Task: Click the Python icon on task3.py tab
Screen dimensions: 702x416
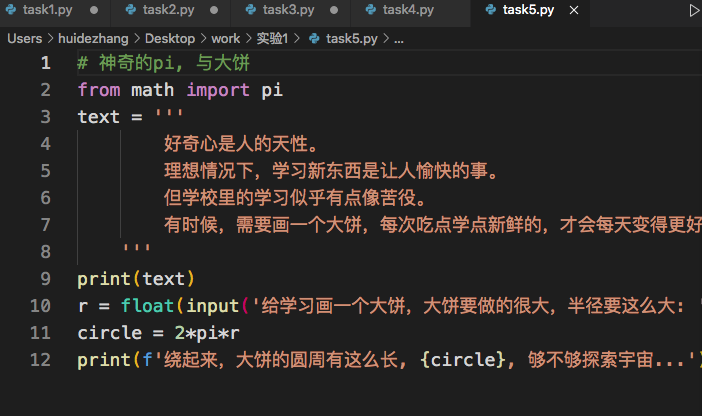Action: pyautogui.click(x=251, y=9)
